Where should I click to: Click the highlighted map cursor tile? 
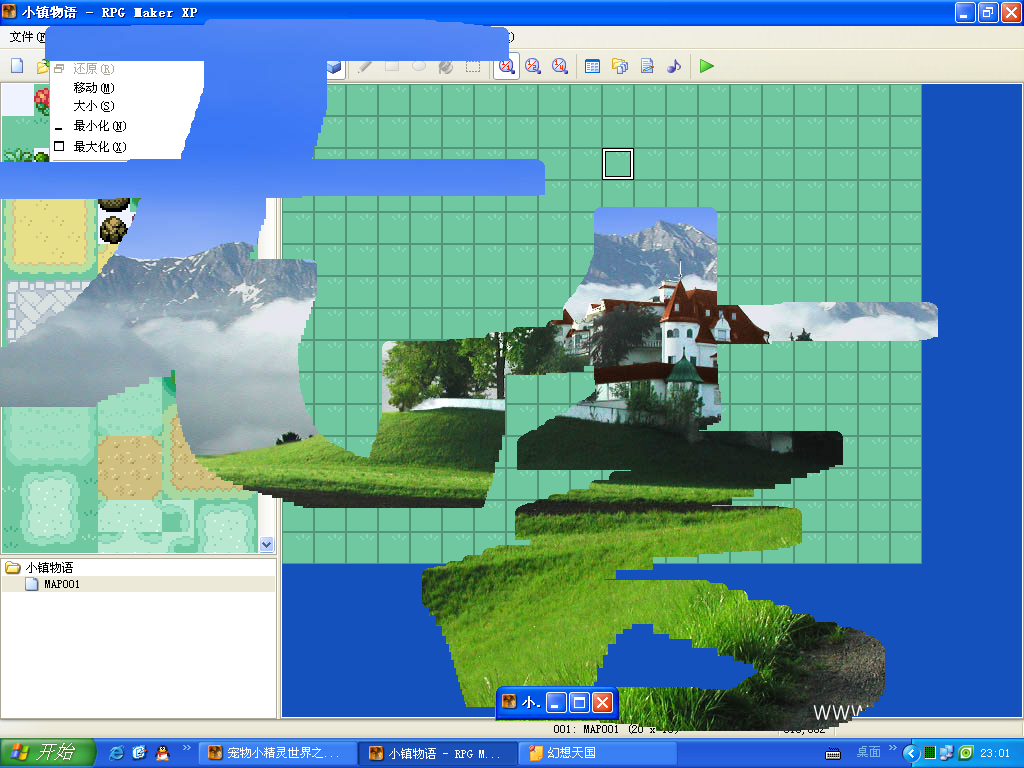pos(618,163)
